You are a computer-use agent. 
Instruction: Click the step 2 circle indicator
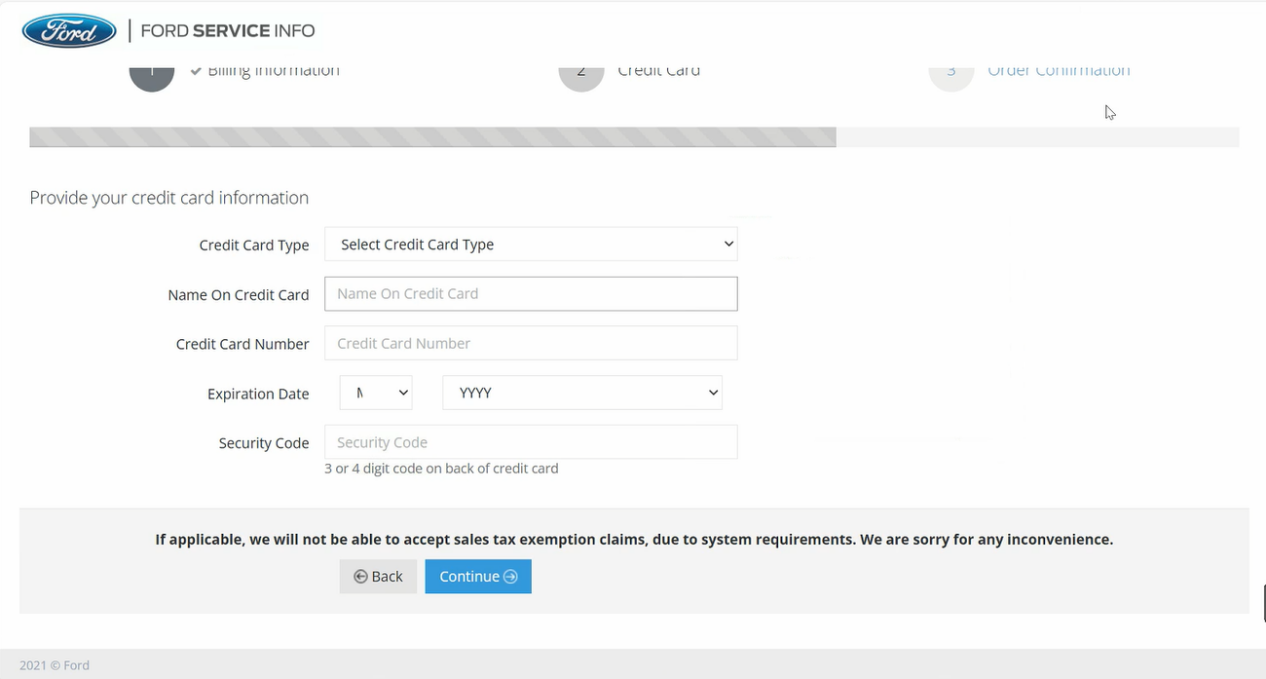tap(581, 75)
